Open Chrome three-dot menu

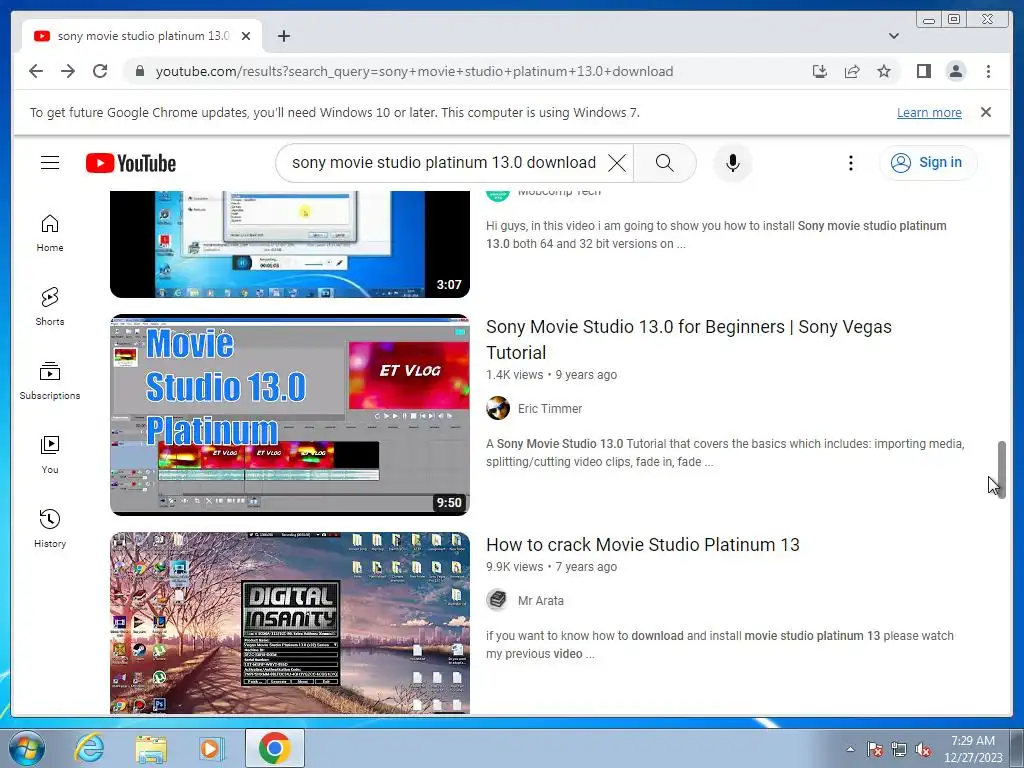(988, 71)
